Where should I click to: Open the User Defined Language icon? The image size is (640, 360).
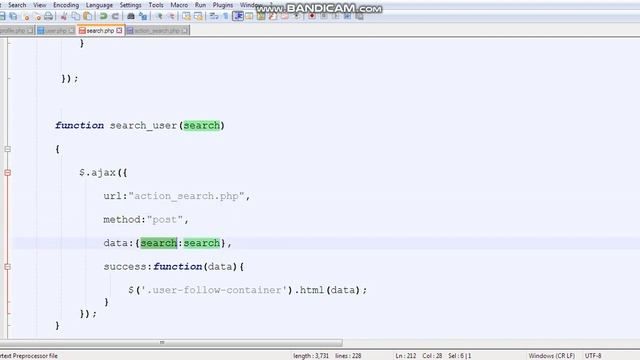tap(249, 16)
